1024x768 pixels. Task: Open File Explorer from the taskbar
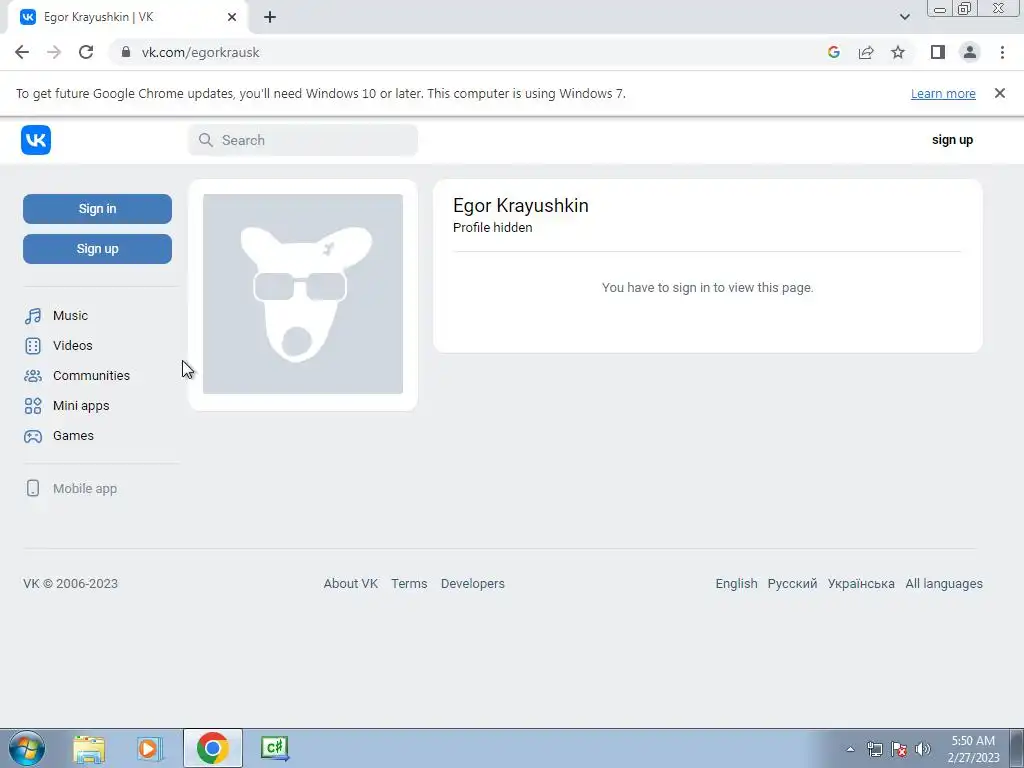[x=89, y=748]
